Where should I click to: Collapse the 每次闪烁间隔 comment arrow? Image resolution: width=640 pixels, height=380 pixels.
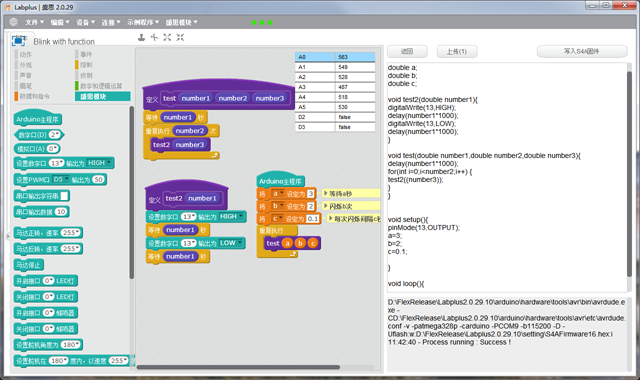tap(331, 218)
